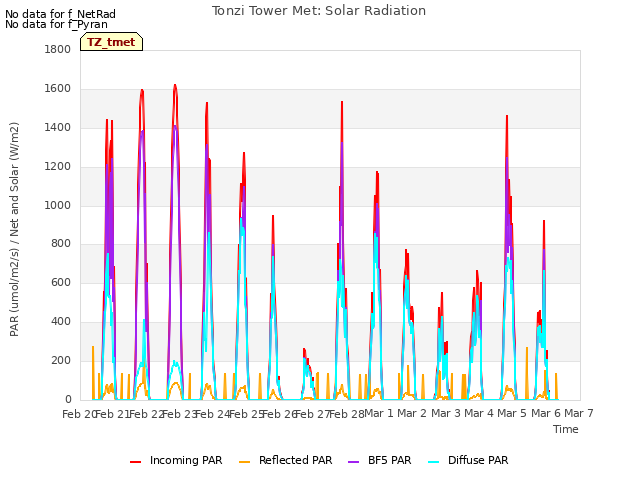Viewport: 640px width, 480px height.
Task: Click the Mar 5 x-axis tick label
Action: [512, 413]
